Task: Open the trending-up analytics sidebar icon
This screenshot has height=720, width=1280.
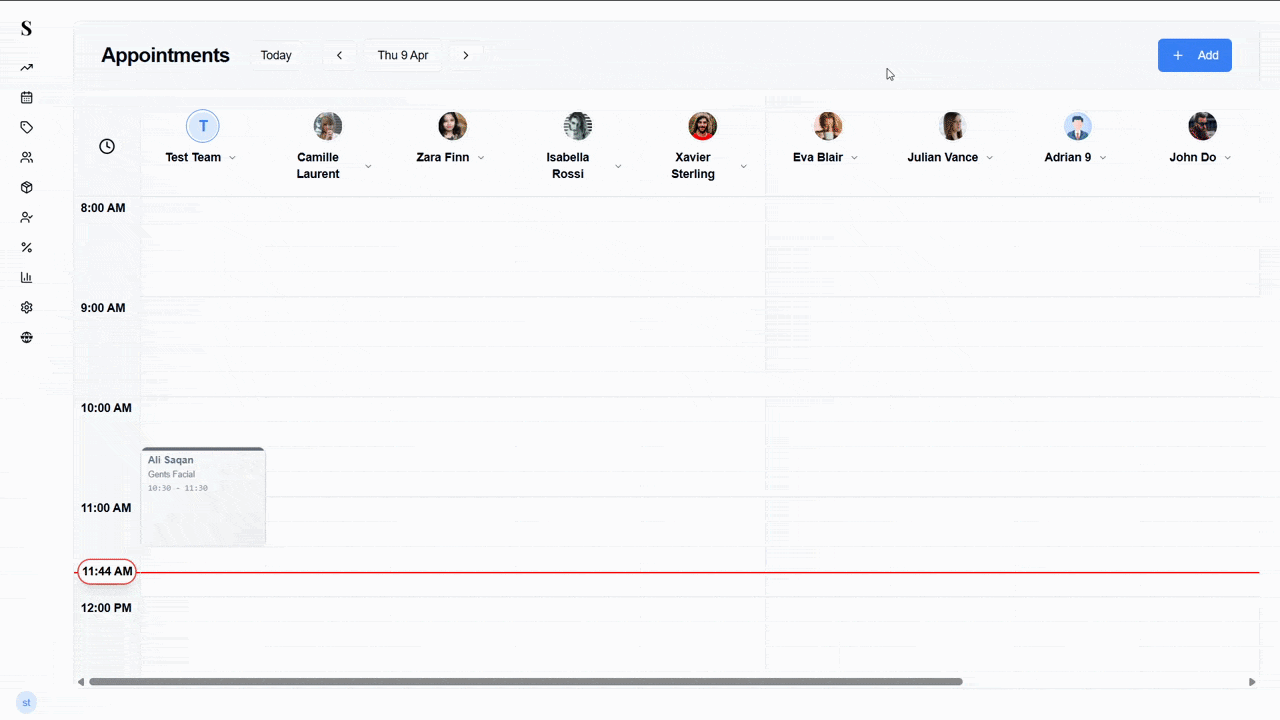Action: pos(27,68)
